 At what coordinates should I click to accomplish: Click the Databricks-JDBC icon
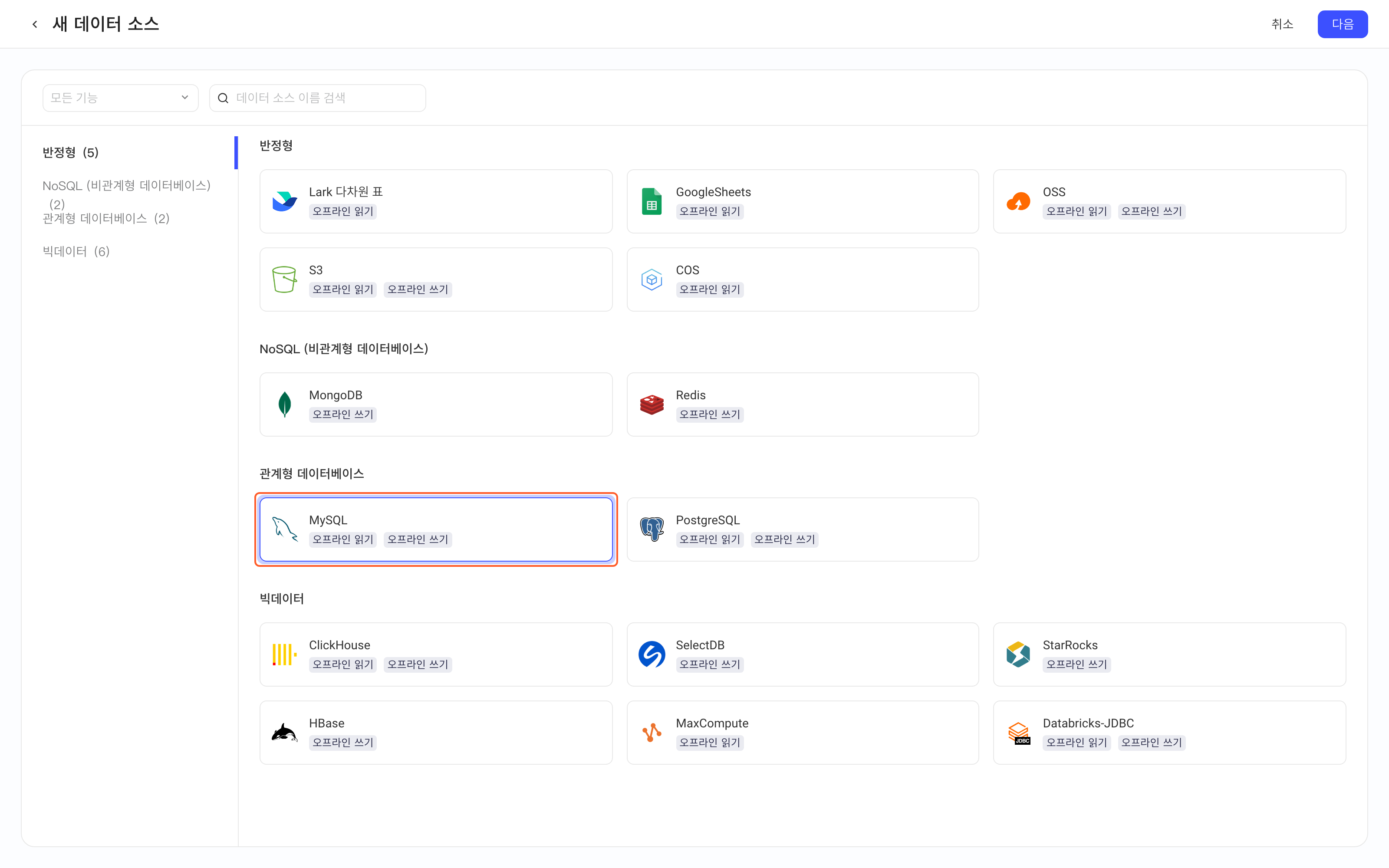[x=1018, y=733]
